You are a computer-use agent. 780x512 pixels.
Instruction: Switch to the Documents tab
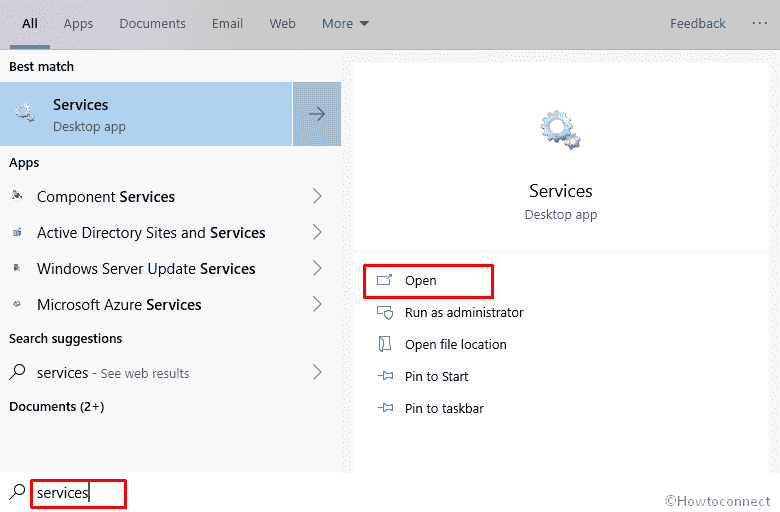click(x=152, y=23)
